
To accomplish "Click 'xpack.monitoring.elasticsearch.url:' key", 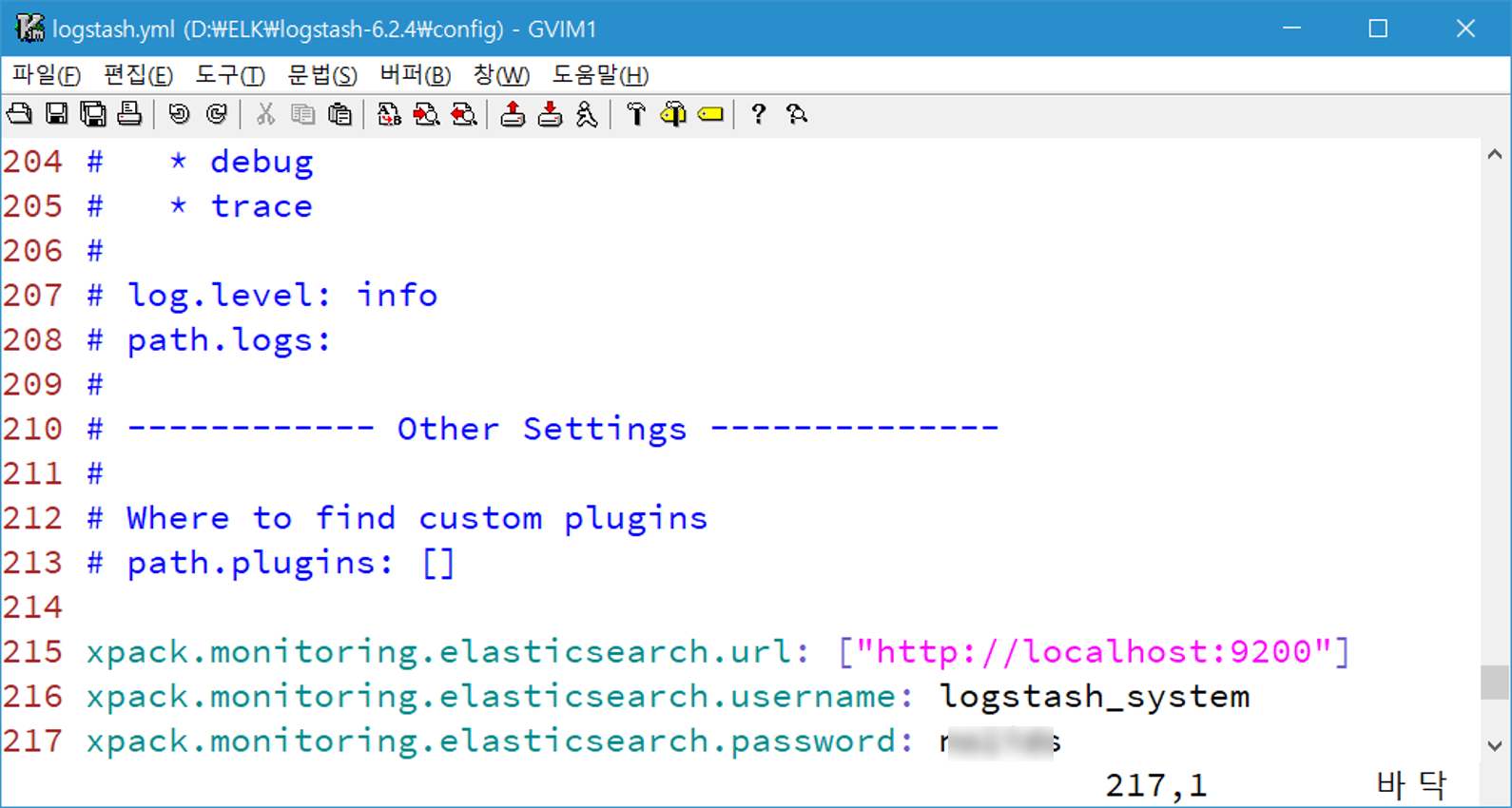I will tap(448, 652).
